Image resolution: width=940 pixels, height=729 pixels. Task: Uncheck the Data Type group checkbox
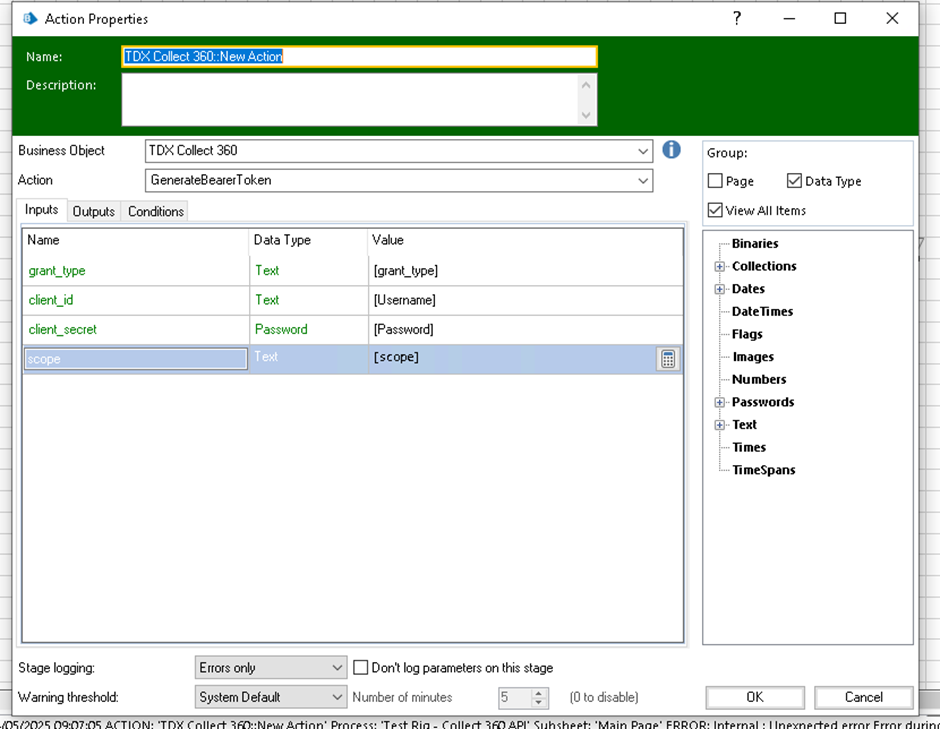tap(794, 181)
